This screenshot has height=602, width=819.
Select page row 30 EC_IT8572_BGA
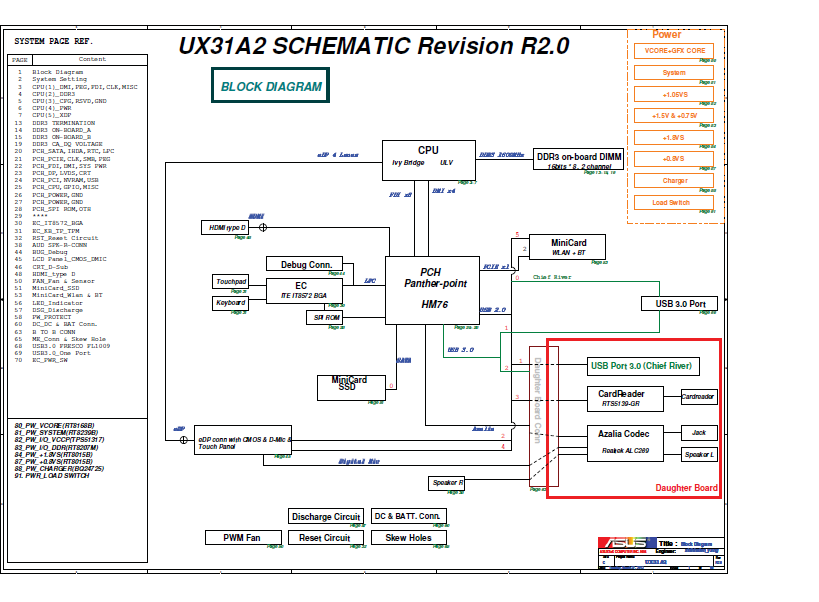(49, 223)
